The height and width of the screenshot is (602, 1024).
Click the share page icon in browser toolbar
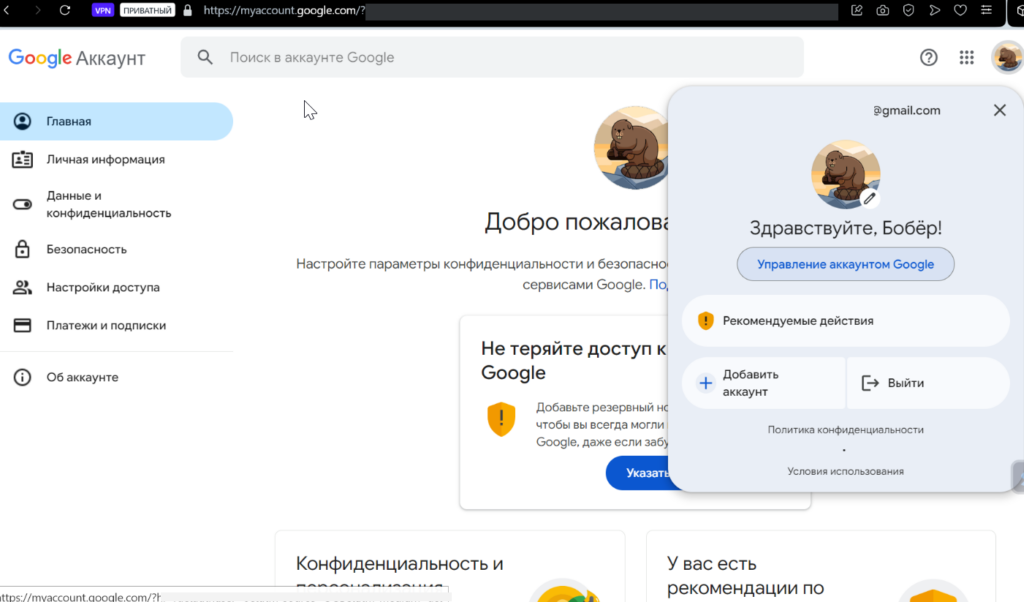(x=856, y=10)
